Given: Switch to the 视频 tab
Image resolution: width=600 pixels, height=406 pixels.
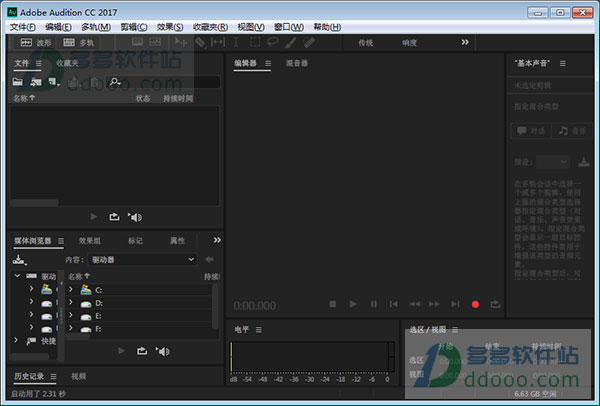Looking at the screenshot, I should (x=78, y=376).
